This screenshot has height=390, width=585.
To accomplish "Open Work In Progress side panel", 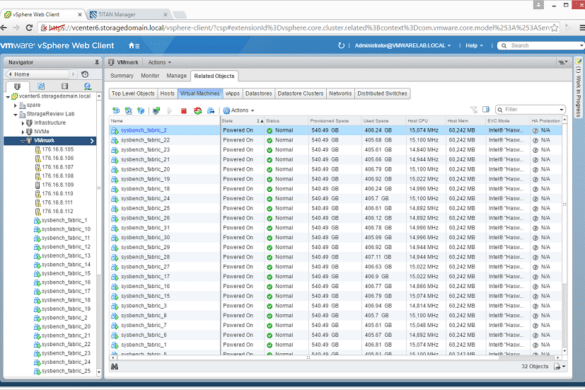I will point(578,88).
